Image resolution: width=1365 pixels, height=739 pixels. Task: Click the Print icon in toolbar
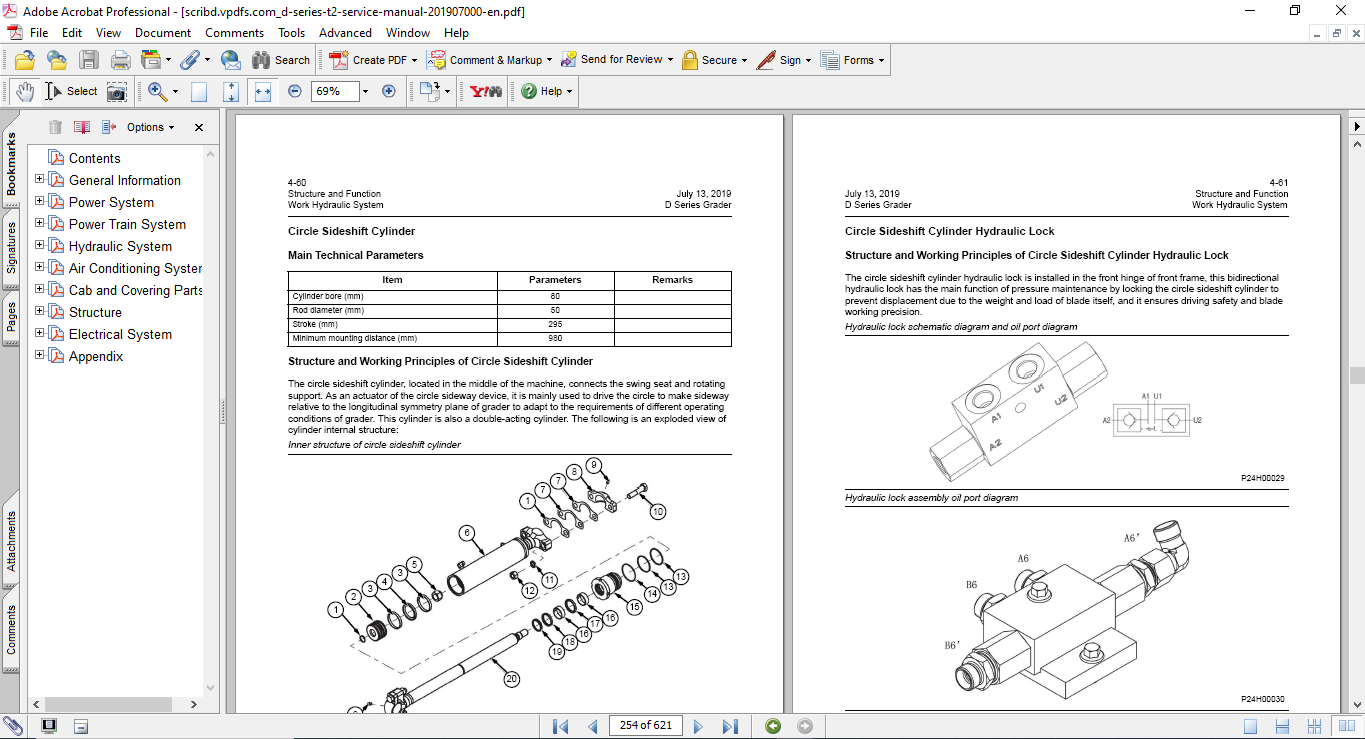[120, 60]
